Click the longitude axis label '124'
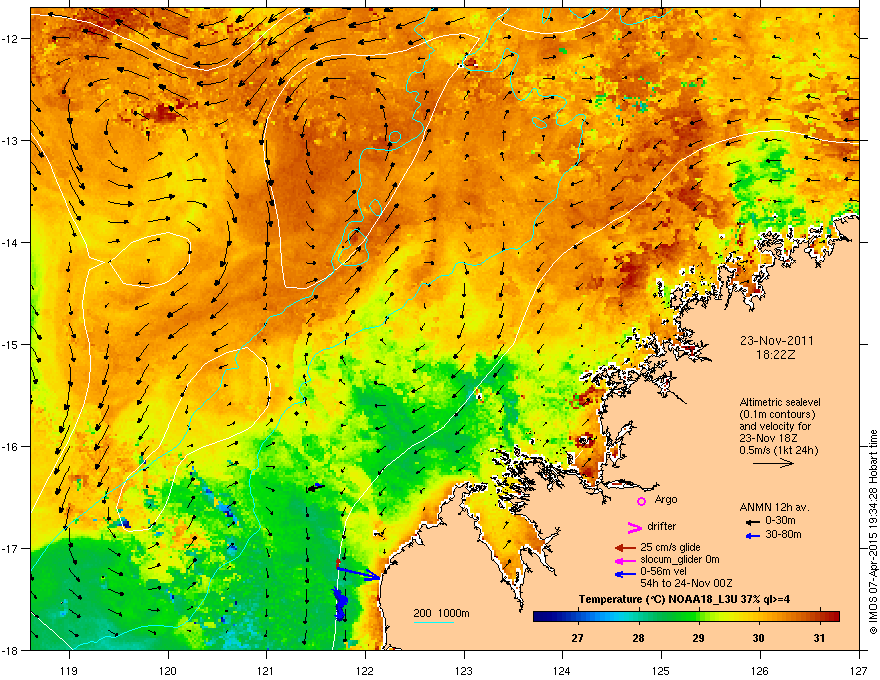 coord(562,670)
